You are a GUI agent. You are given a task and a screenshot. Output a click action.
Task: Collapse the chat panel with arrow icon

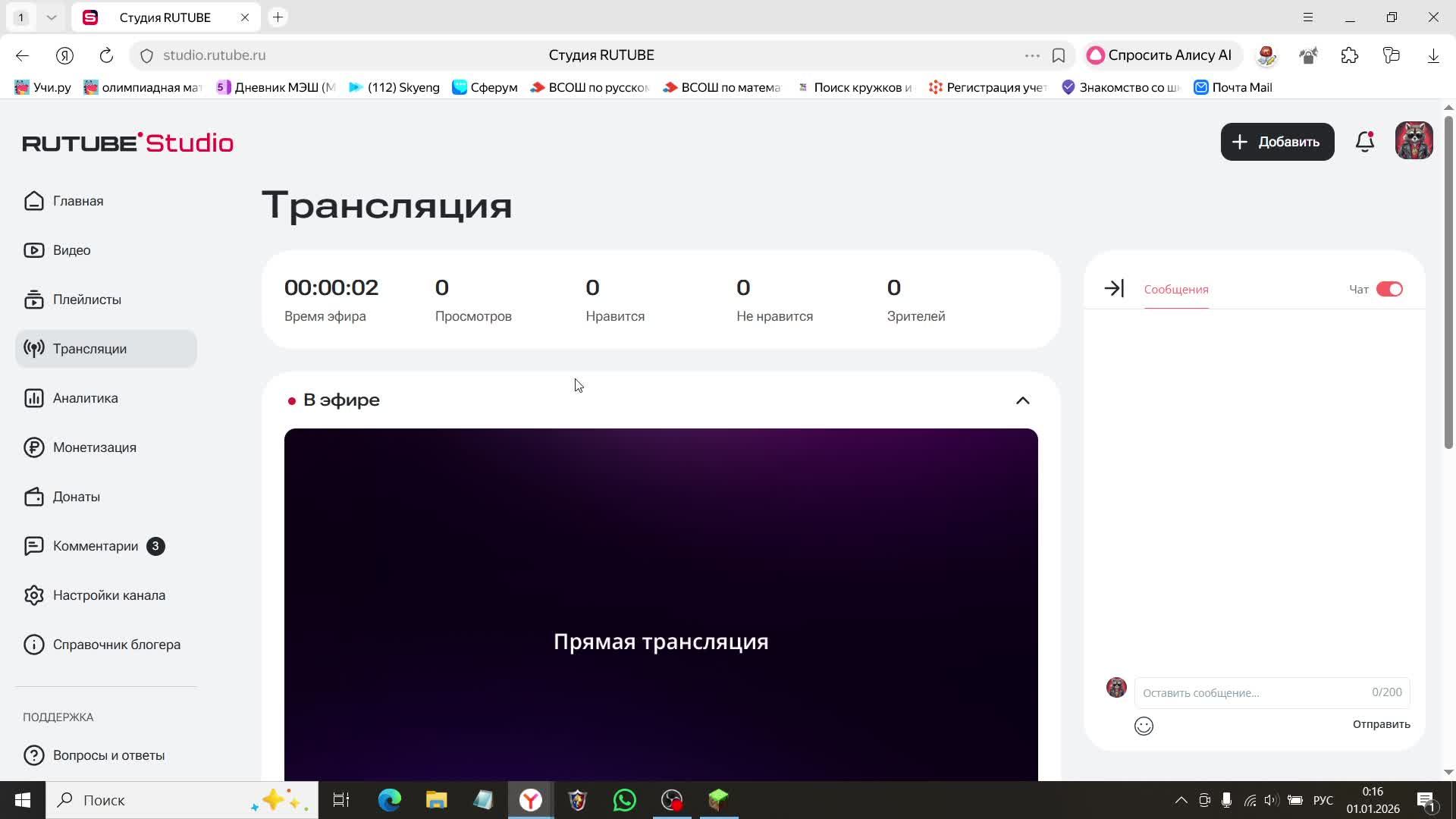tap(1114, 289)
